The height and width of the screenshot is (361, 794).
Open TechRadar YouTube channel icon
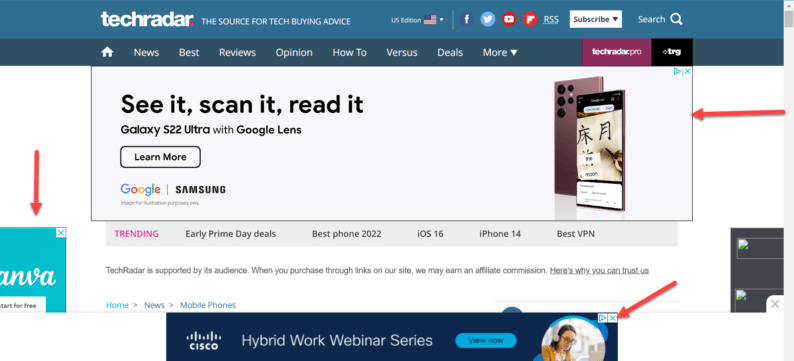[x=509, y=19]
